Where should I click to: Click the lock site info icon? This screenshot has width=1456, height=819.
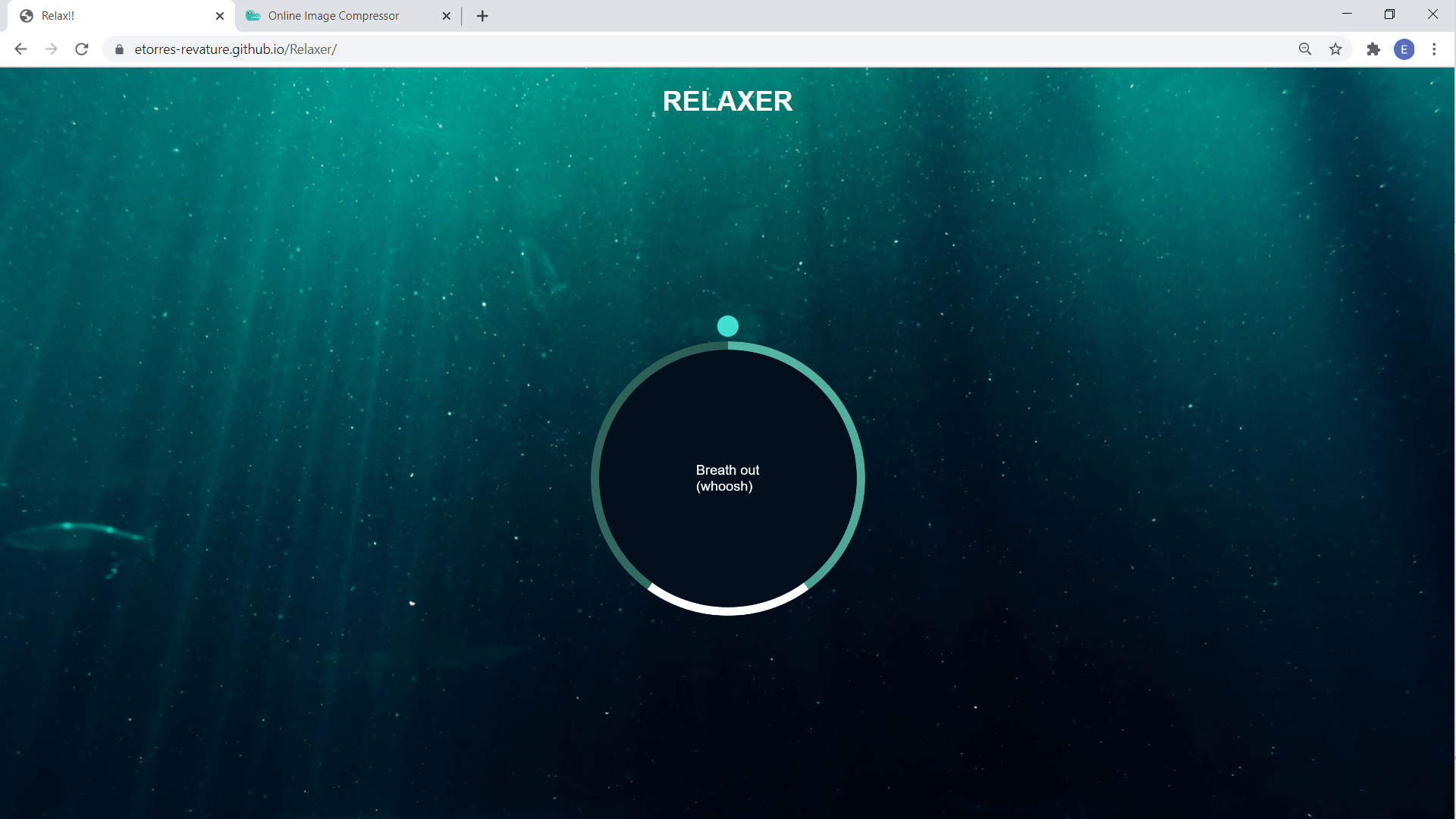(119, 49)
